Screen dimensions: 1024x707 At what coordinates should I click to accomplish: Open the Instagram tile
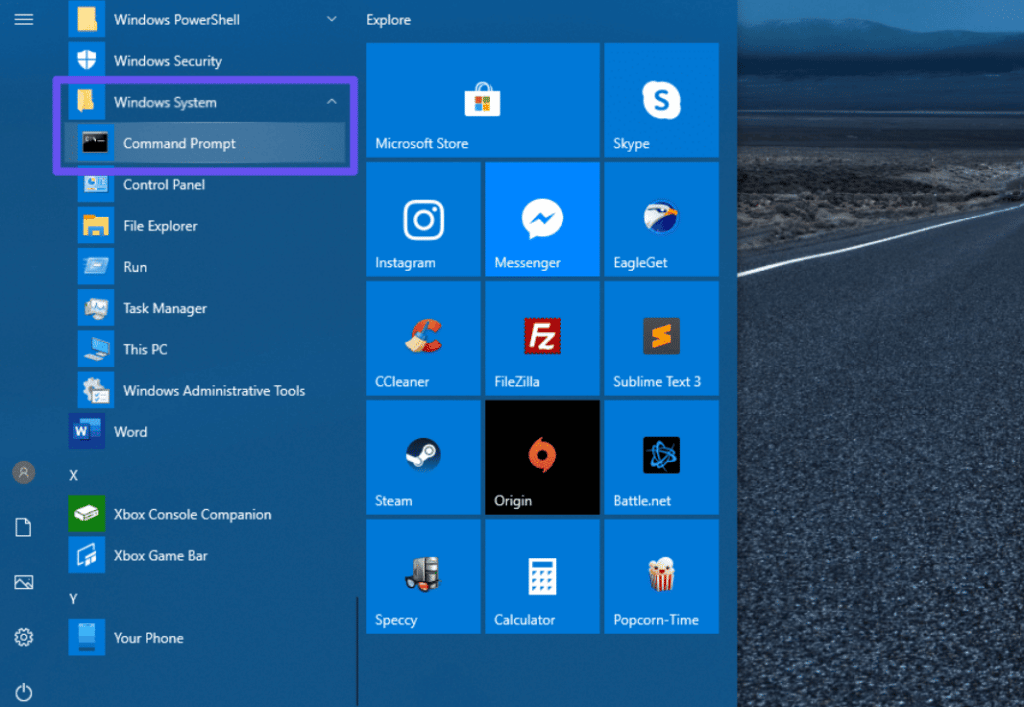click(x=423, y=220)
